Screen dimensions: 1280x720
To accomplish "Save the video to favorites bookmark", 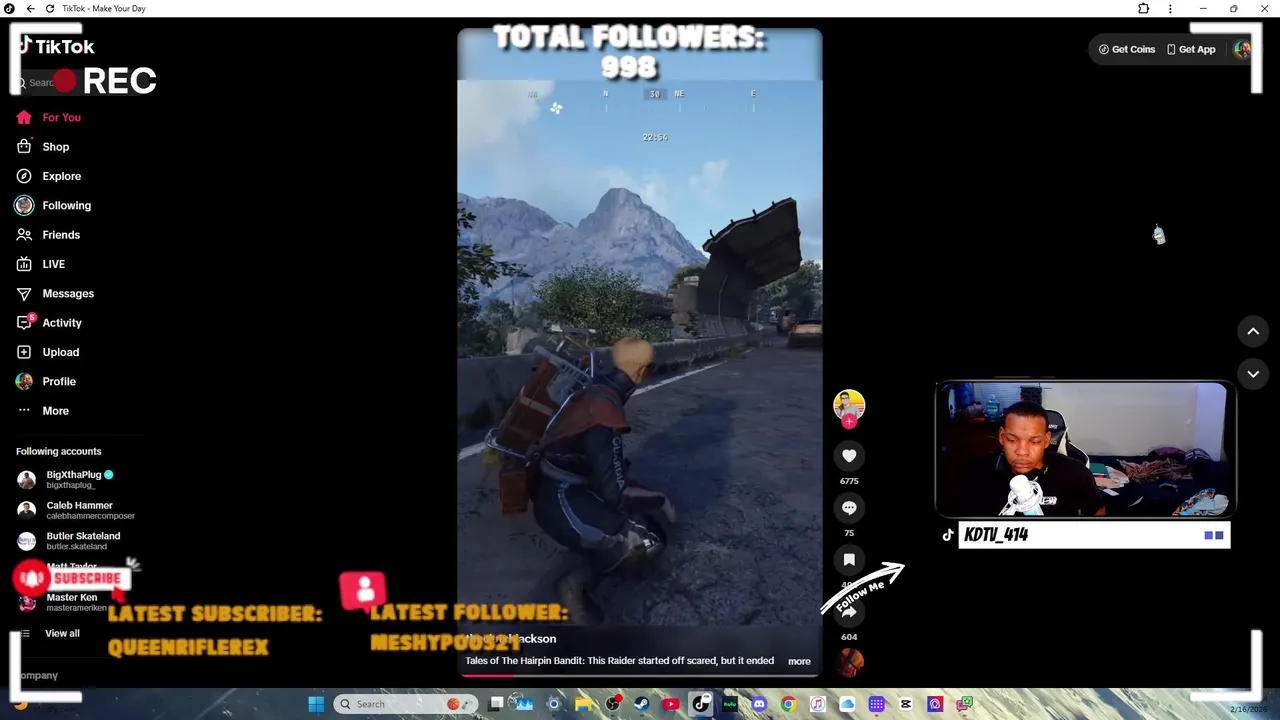I will click(849, 560).
